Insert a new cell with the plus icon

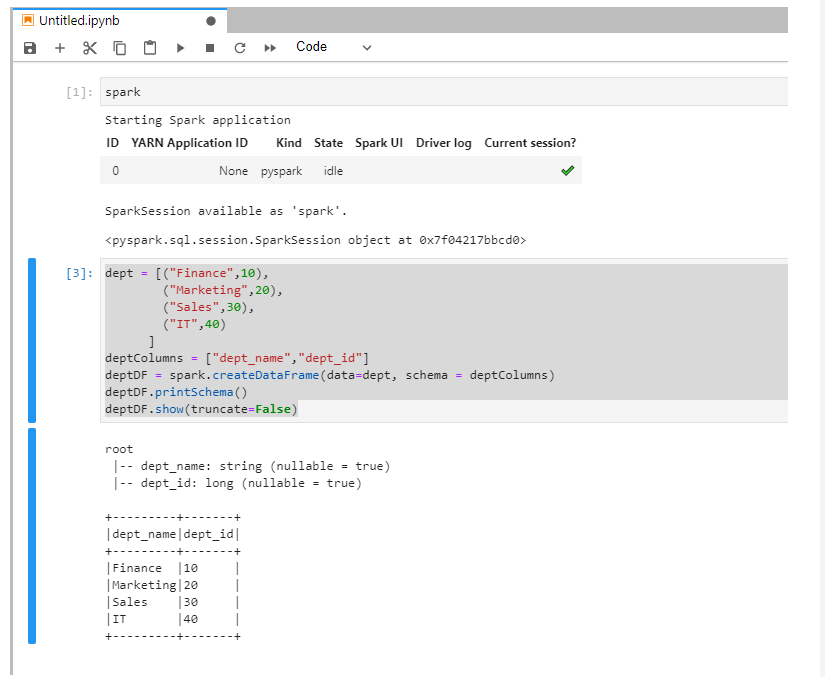[60, 48]
